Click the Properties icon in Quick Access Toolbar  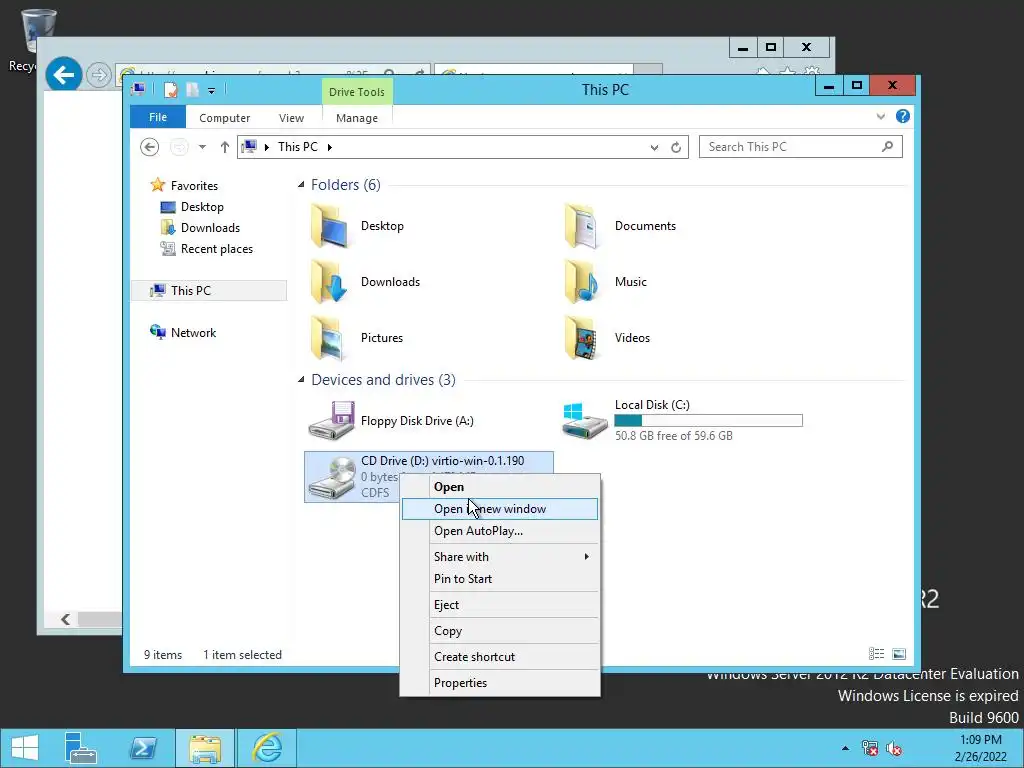[170, 90]
